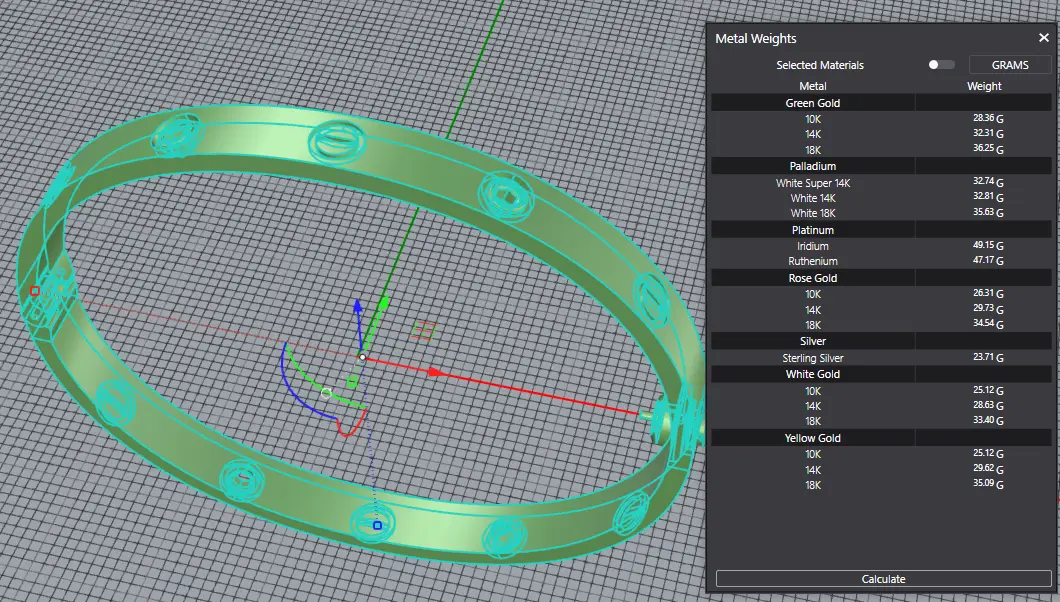The height and width of the screenshot is (602, 1060).
Task: Select the green Y-axis gumball arrow
Action: (384, 304)
